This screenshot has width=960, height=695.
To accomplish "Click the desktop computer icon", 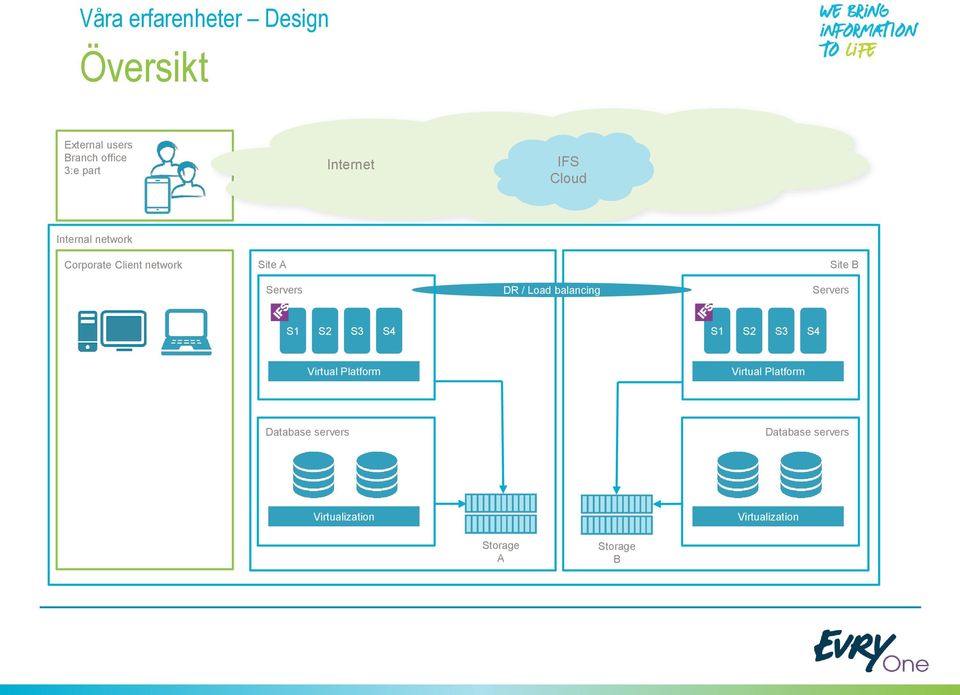I will pos(112,331).
